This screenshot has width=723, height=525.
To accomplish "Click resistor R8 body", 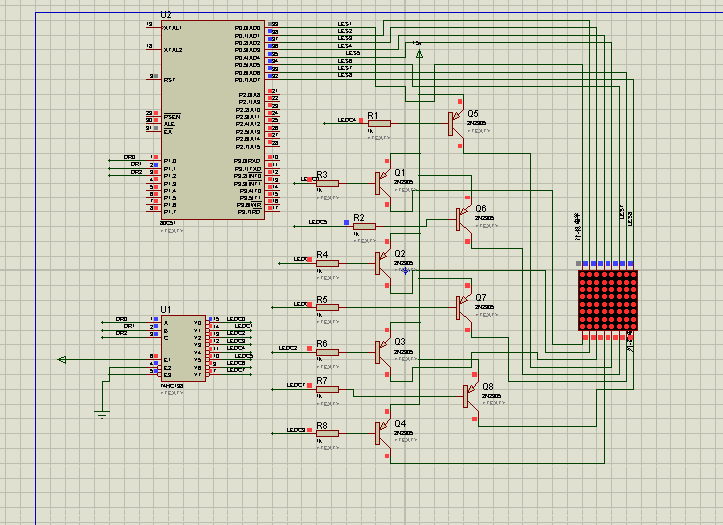I will (328, 433).
